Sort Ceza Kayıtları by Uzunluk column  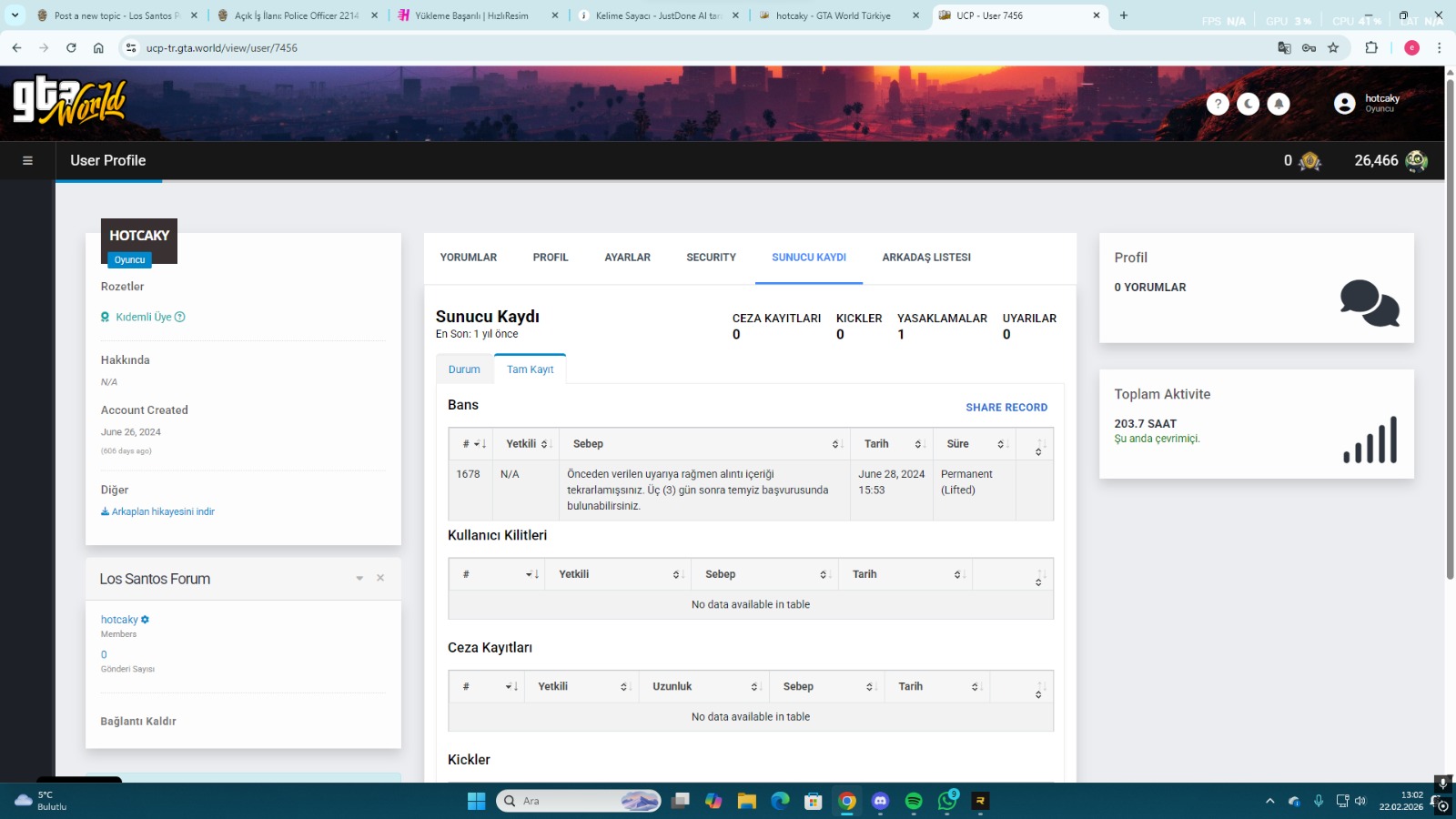pos(704,687)
